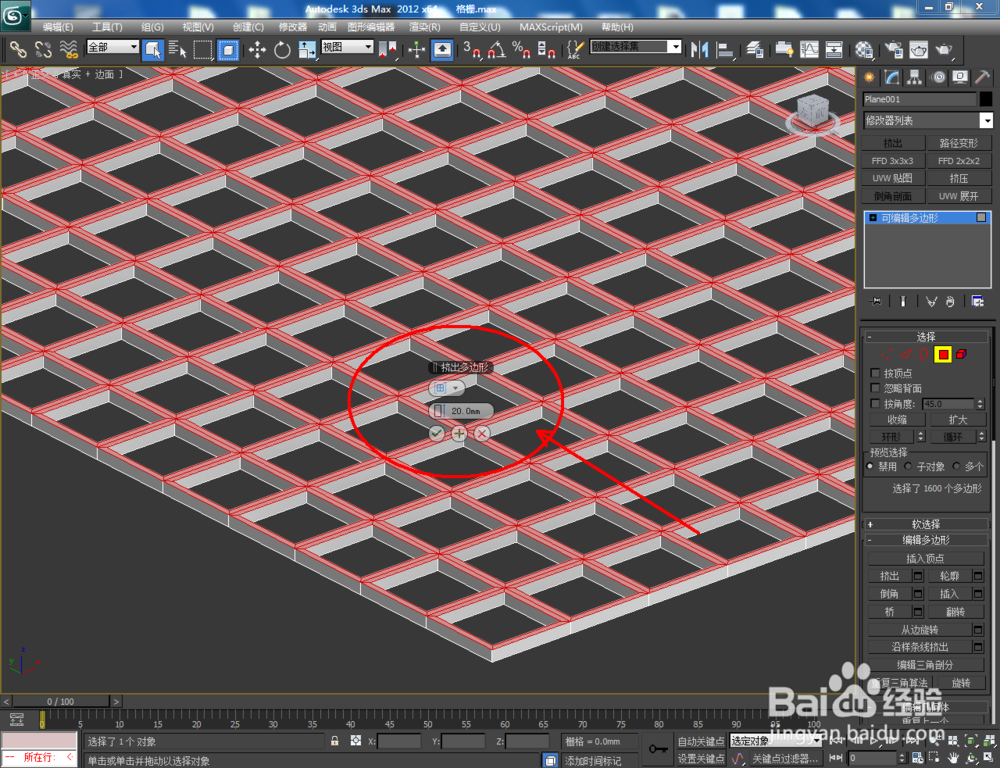Switch to the Utilities hammer tab
Image resolution: width=1000 pixels, height=768 pixels.
click(x=982, y=77)
